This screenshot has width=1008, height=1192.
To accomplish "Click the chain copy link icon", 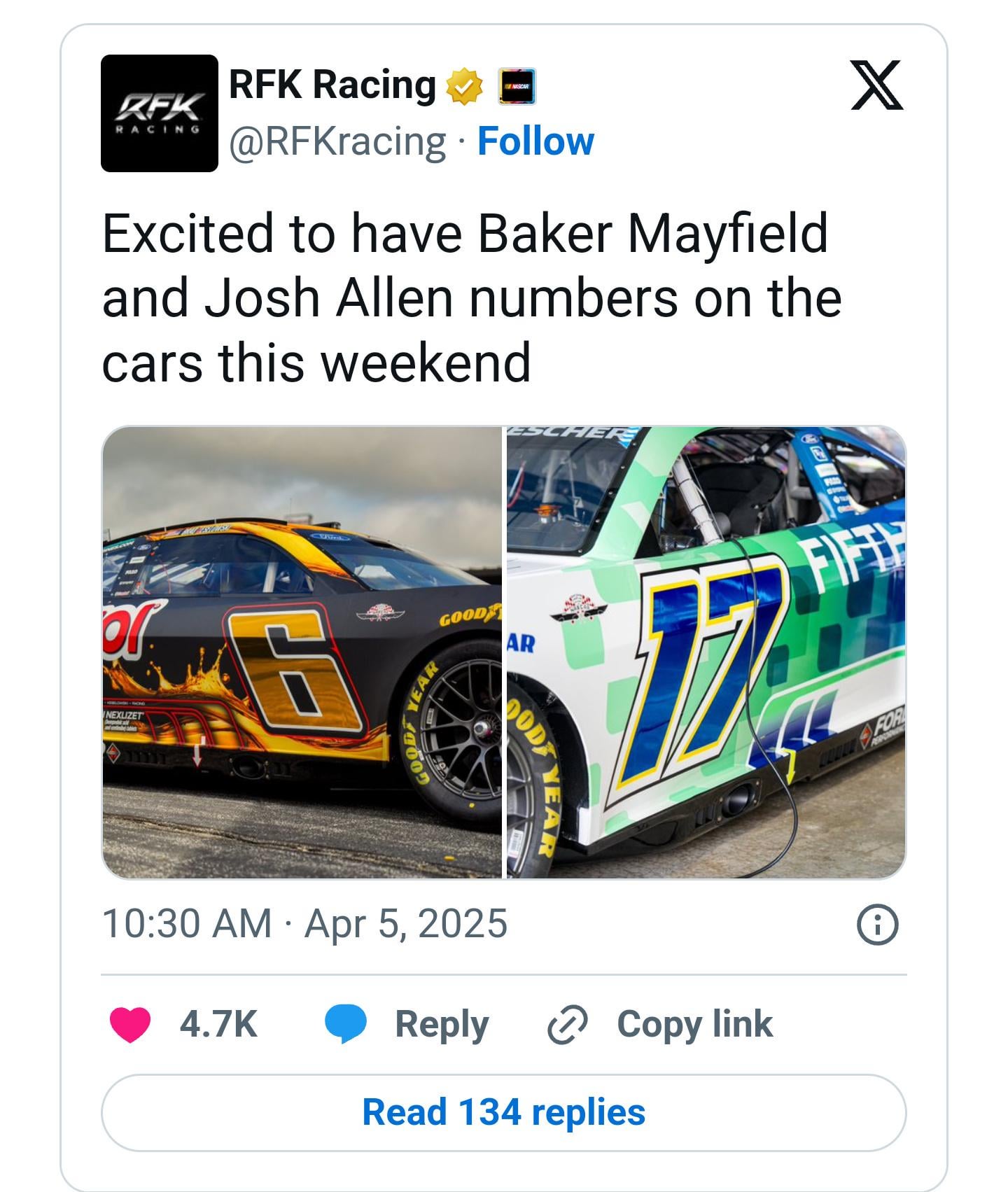I will pos(566,1025).
